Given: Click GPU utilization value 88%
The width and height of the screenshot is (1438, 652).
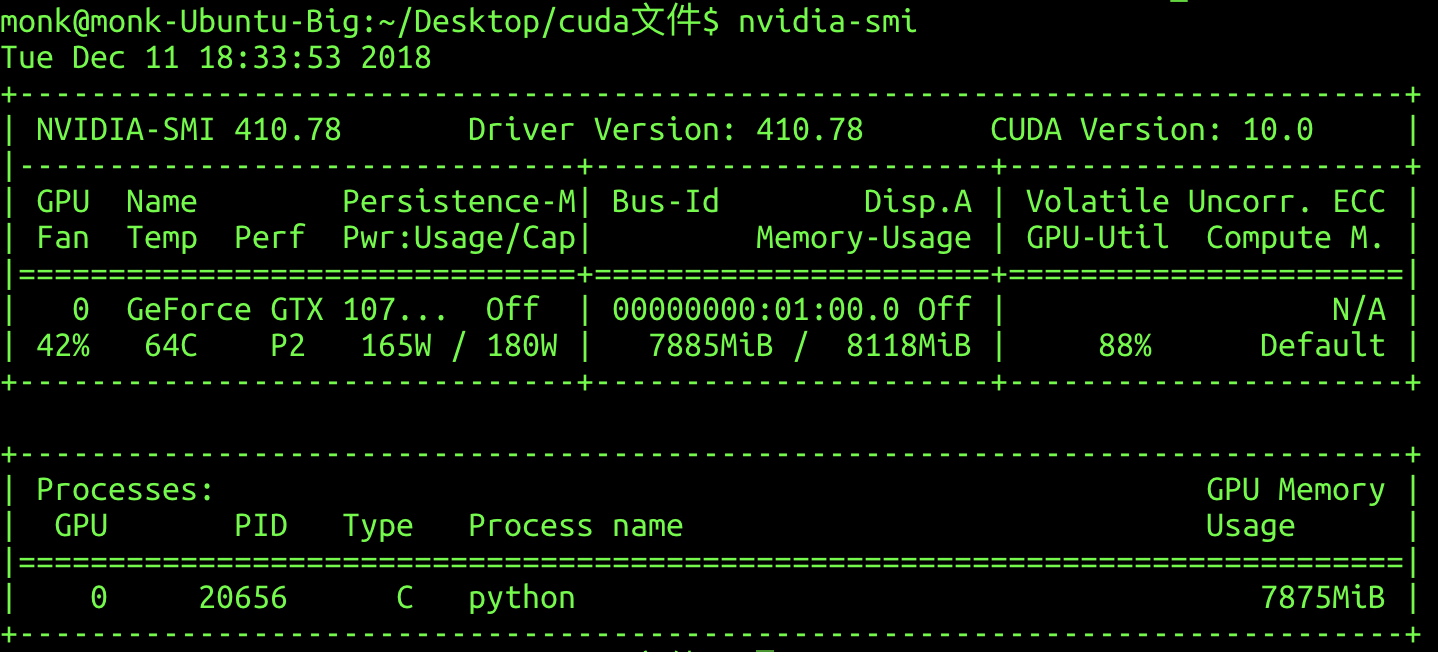Looking at the screenshot, I should coord(1124,346).
